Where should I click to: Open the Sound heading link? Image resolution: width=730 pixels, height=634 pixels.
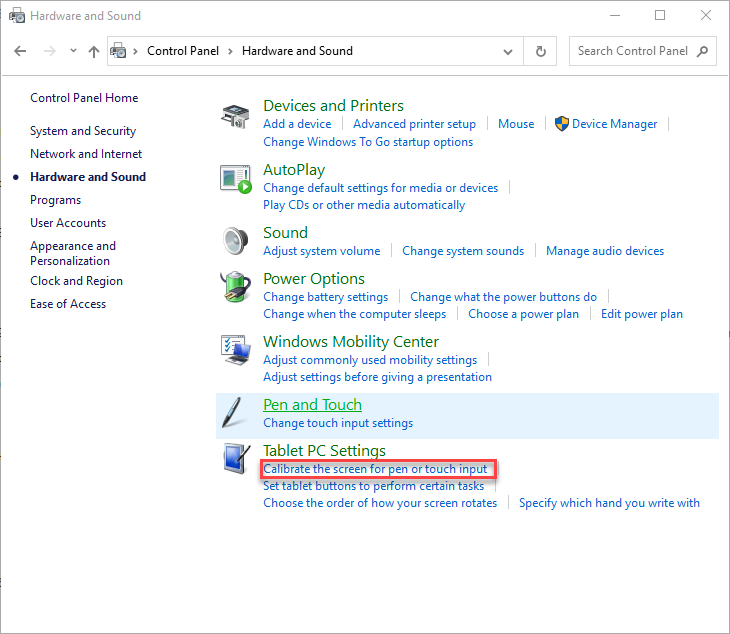pyautogui.click(x=285, y=232)
